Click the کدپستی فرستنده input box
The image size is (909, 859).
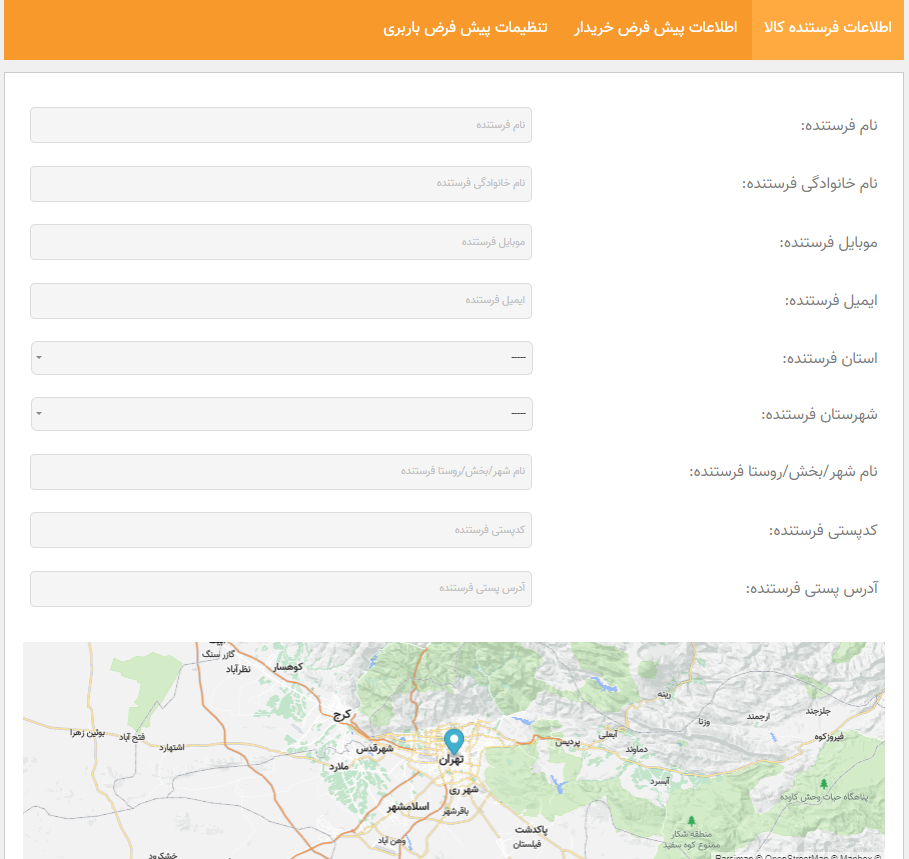pyautogui.click(x=281, y=530)
